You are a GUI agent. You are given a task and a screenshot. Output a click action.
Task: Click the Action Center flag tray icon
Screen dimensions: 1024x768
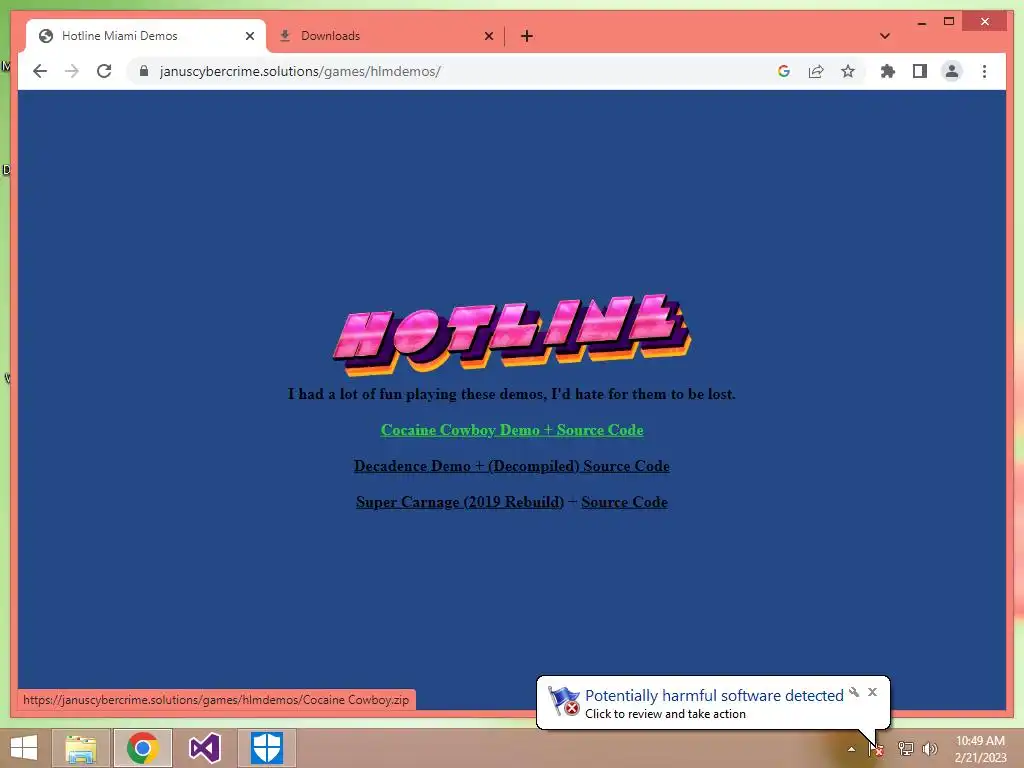(x=876, y=749)
